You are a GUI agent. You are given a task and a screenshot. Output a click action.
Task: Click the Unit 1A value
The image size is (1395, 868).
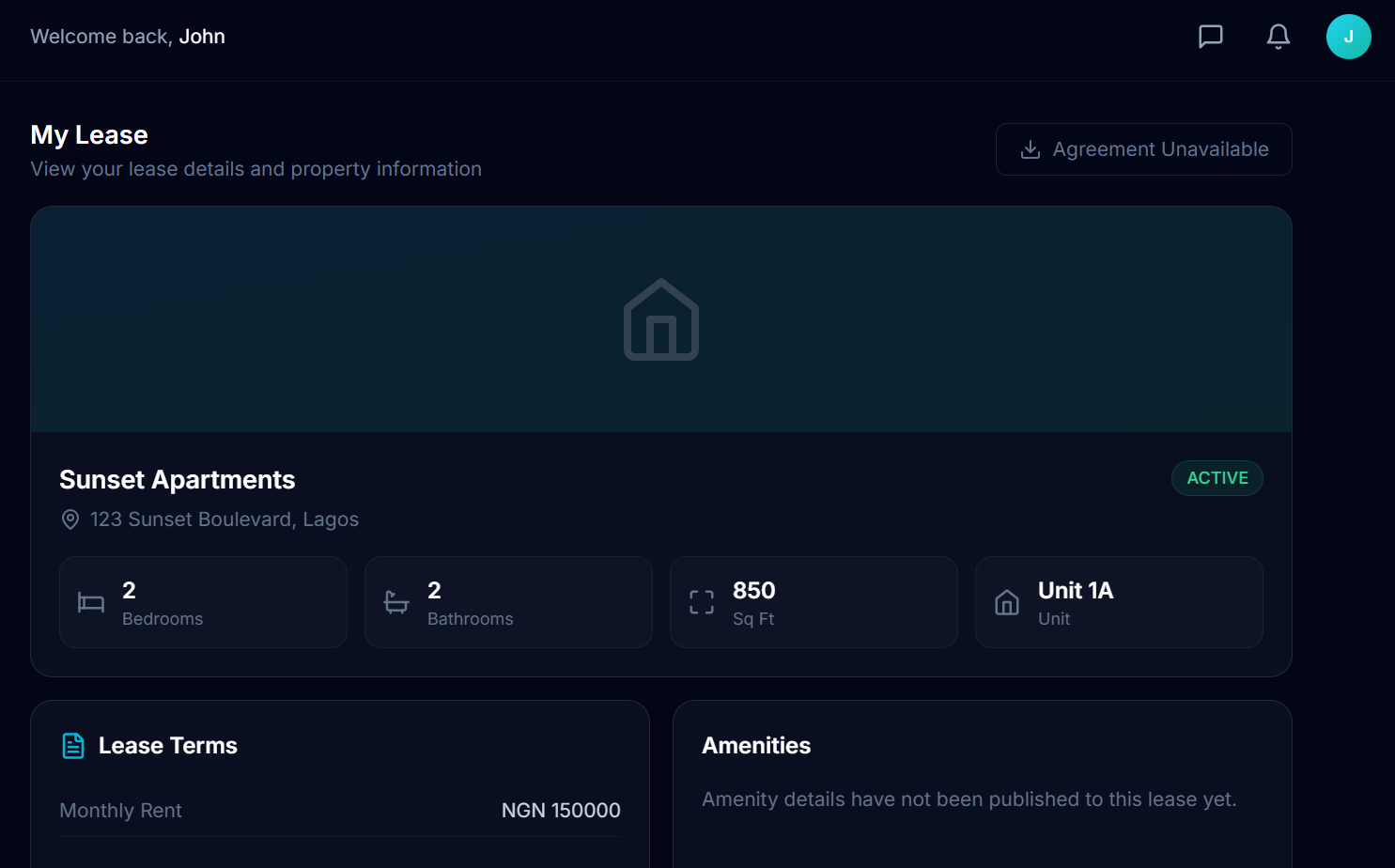point(1076,591)
